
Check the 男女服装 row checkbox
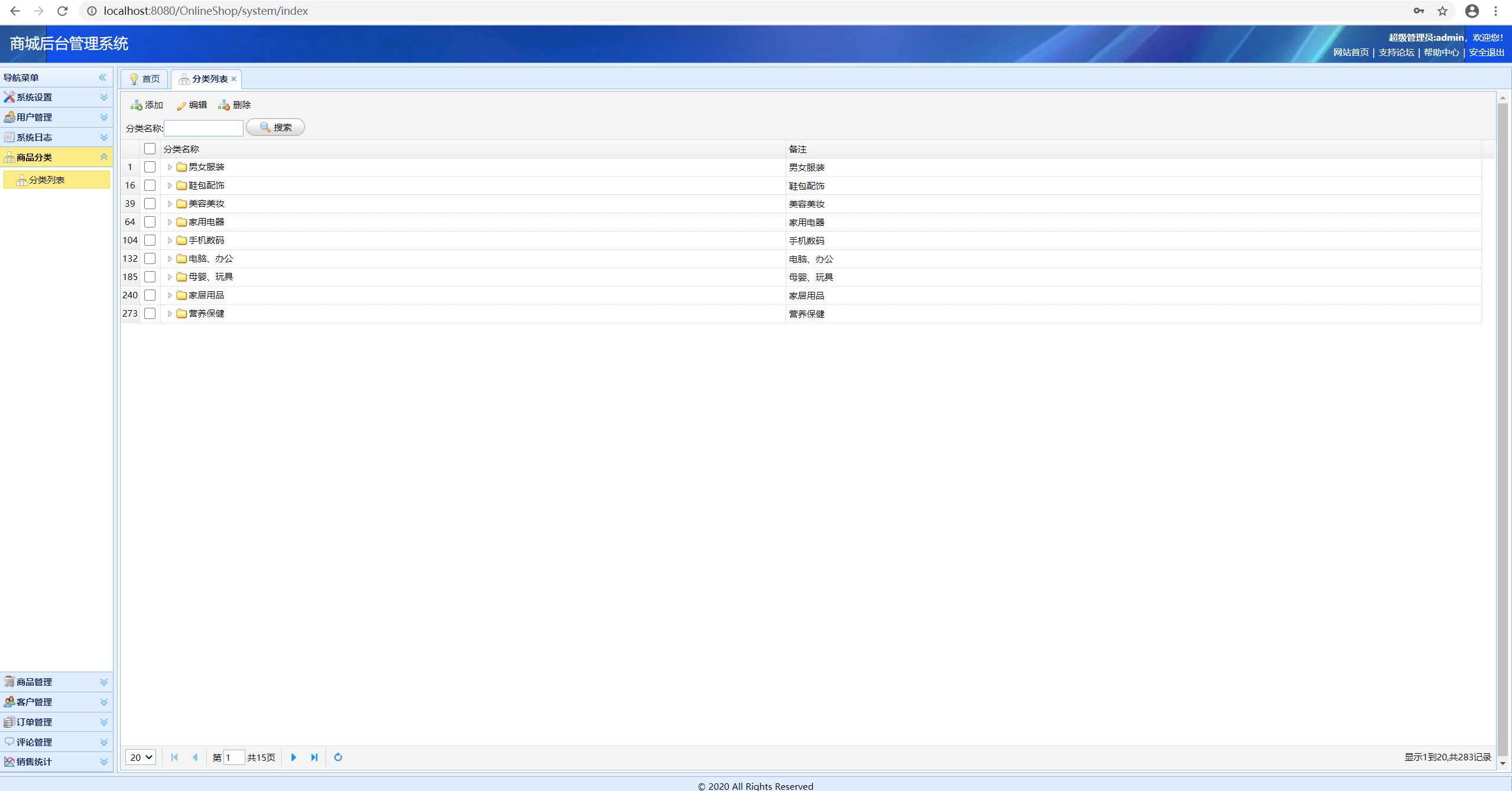click(x=150, y=167)
